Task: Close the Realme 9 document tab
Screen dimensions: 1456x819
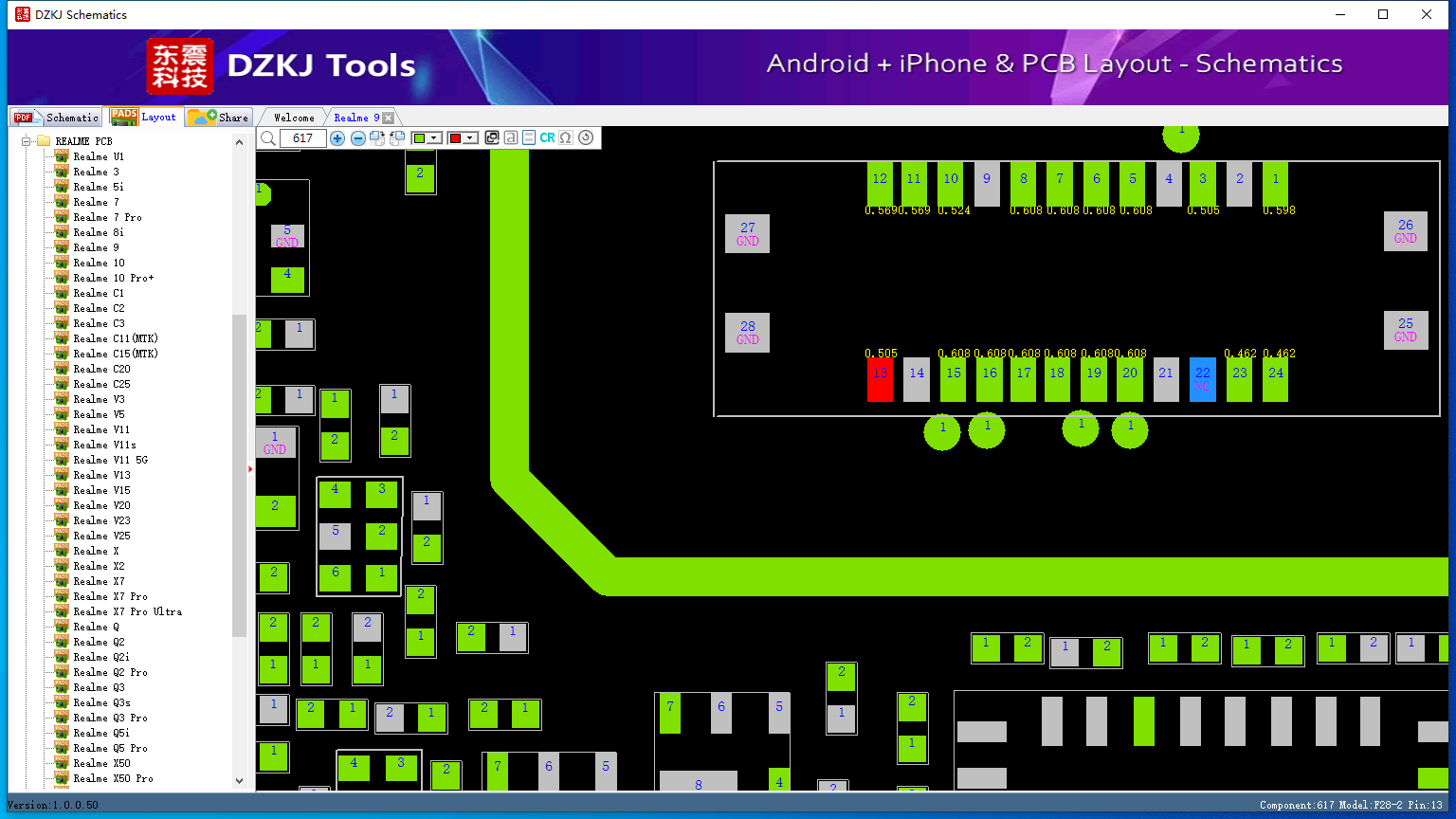Action: tap(389, 118)
